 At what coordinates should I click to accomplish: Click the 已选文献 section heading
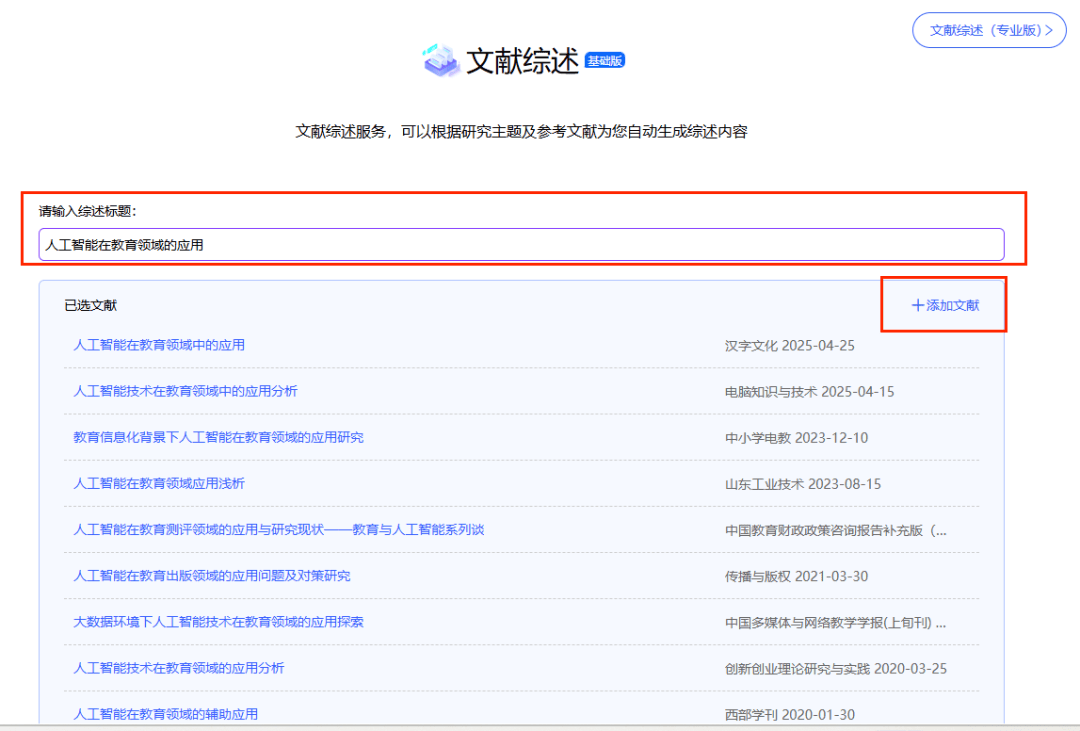(90, 305)
